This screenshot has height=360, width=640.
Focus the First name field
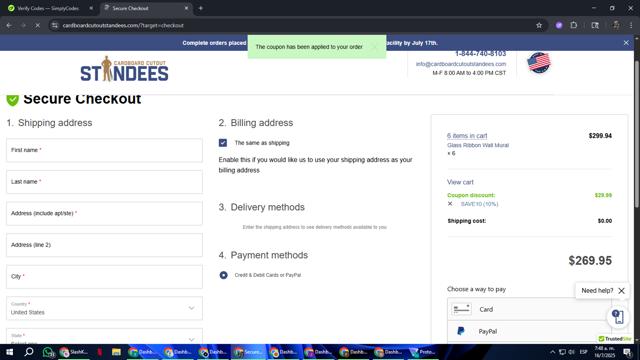[x=104, y=150]
